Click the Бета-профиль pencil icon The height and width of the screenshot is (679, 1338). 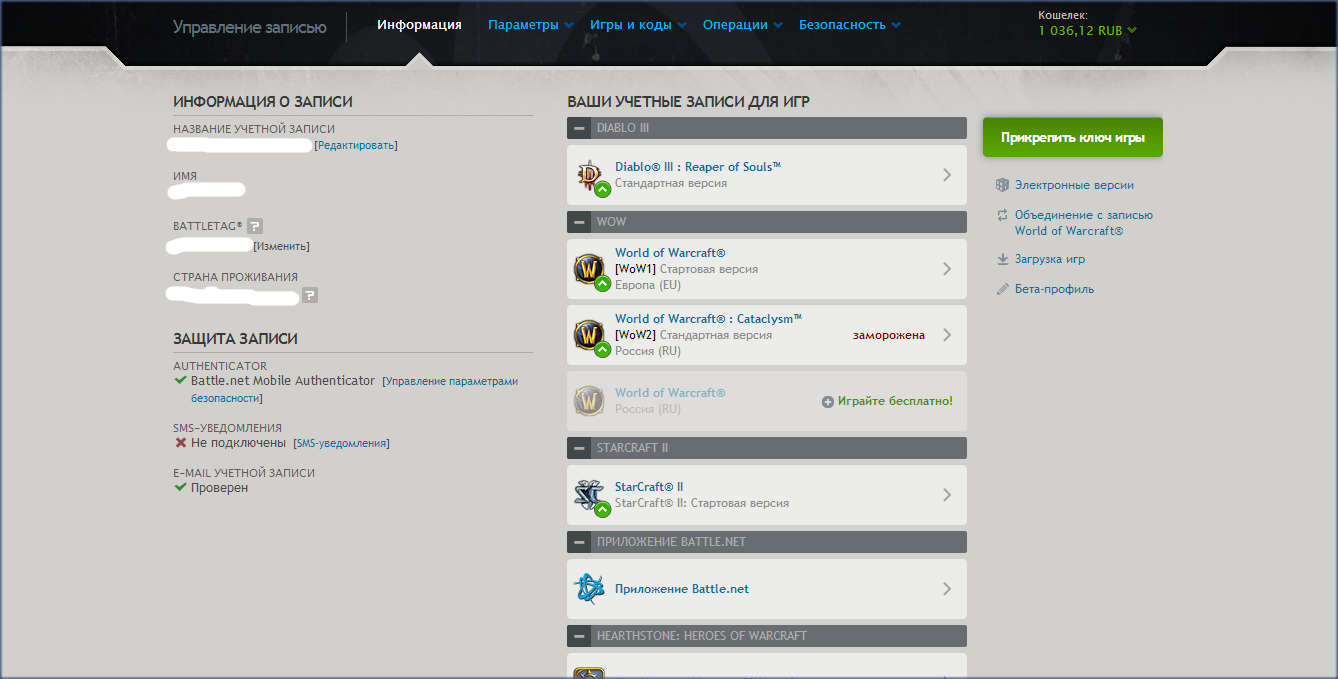pyautogui.click(x=1003, y=289)
